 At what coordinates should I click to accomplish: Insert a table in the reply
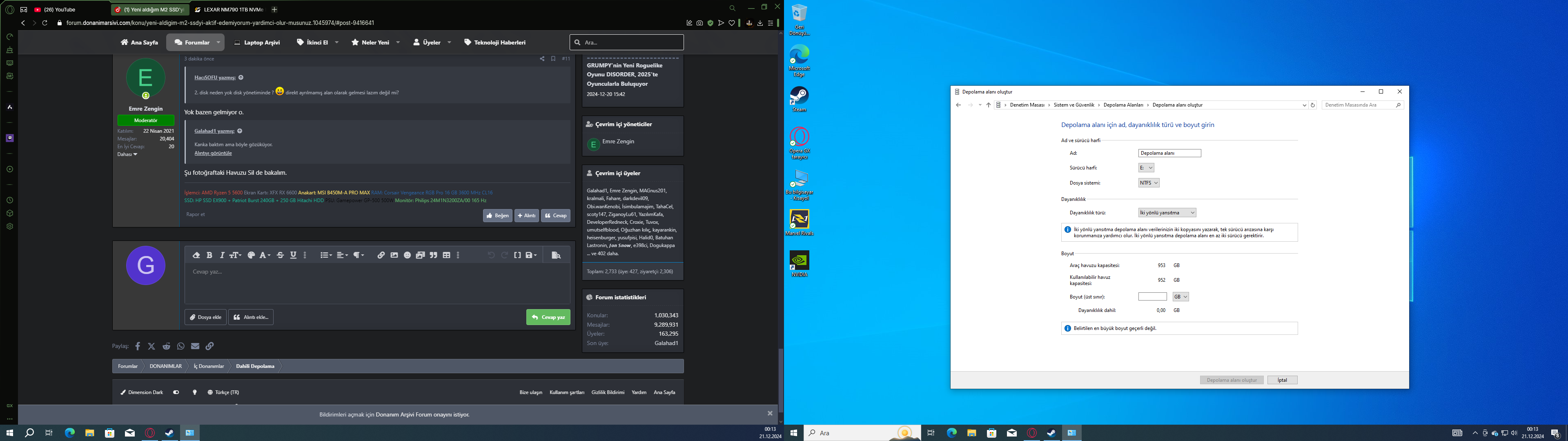[447, 255]
